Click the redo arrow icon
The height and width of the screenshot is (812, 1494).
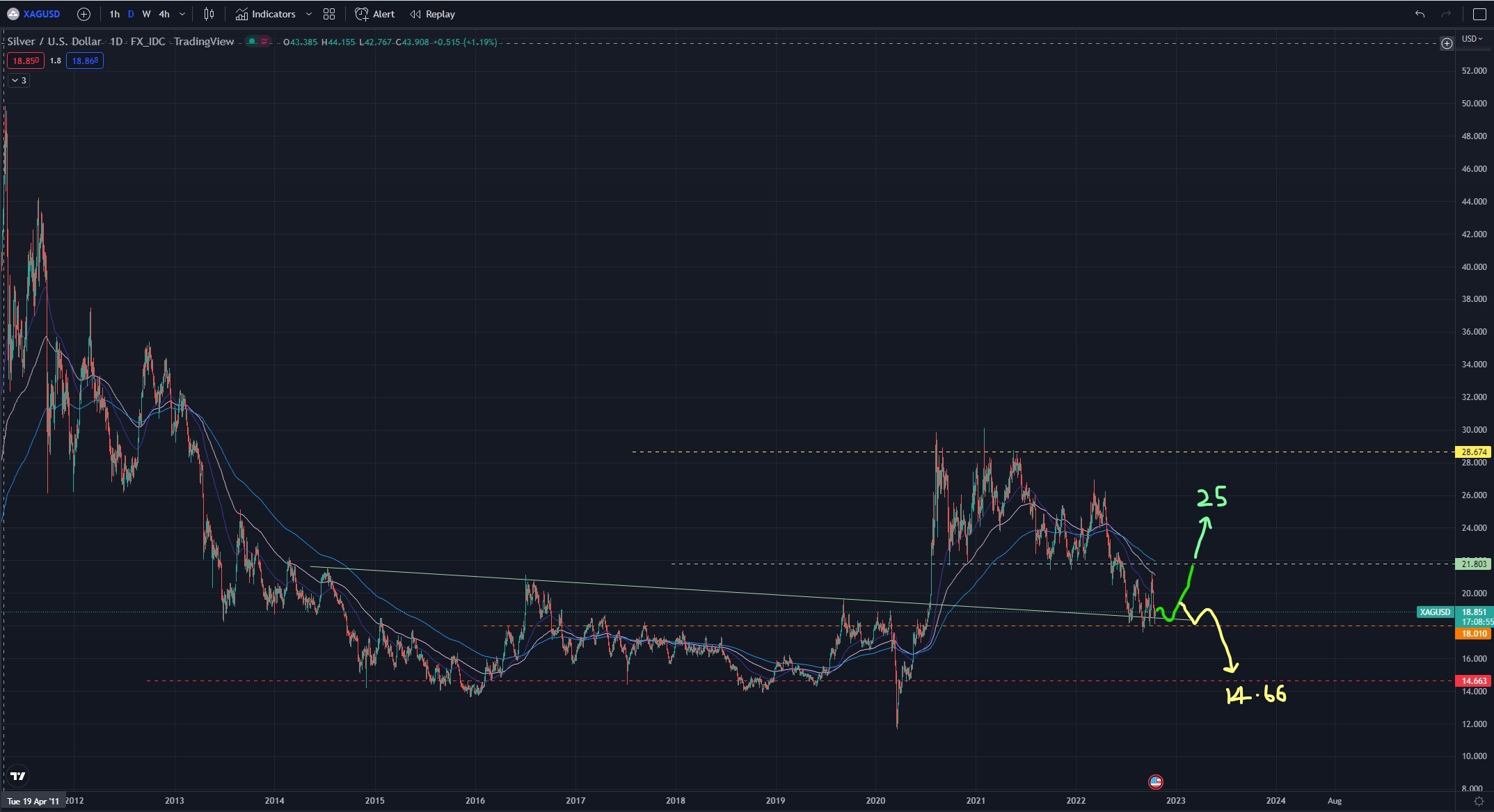(1446, 14)
